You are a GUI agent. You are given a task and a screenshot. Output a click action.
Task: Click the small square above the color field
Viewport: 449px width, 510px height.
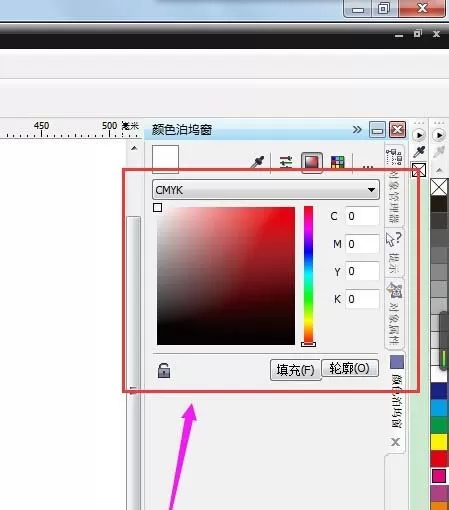pos(158,208)
